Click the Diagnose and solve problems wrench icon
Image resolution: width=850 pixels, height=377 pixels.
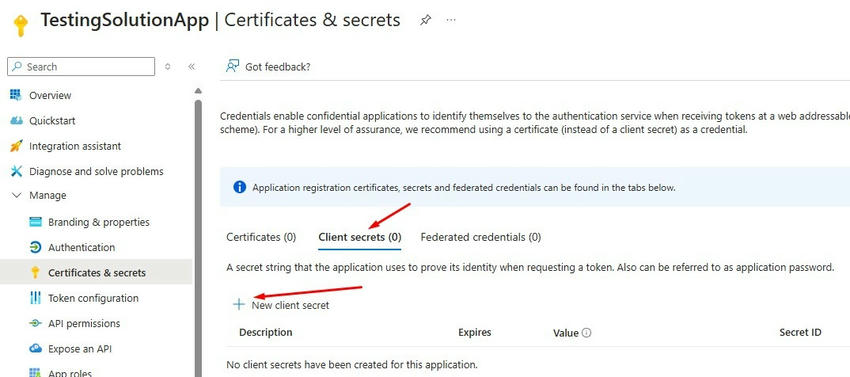(16, 171)
